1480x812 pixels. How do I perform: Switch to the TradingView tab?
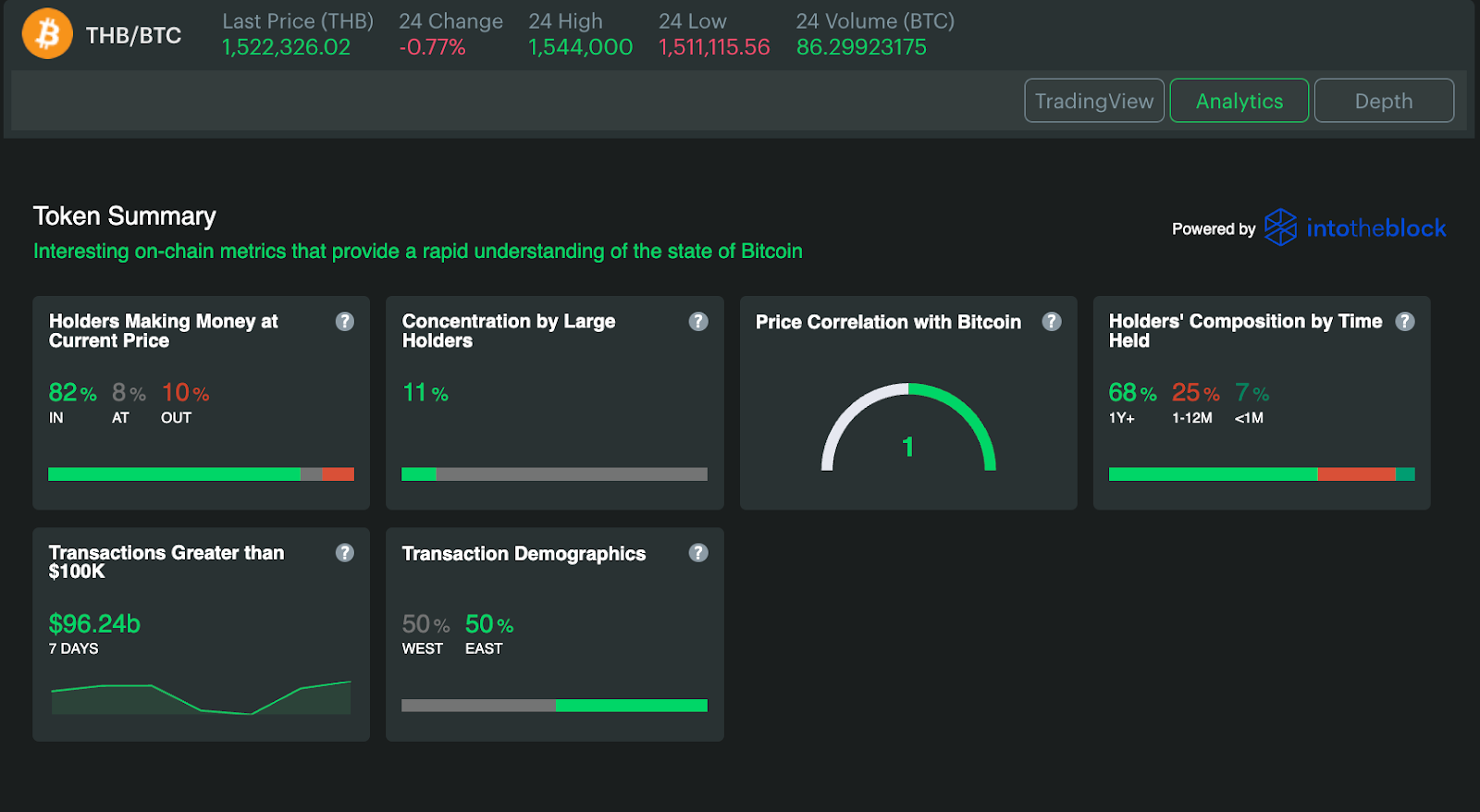[1094, 101]
